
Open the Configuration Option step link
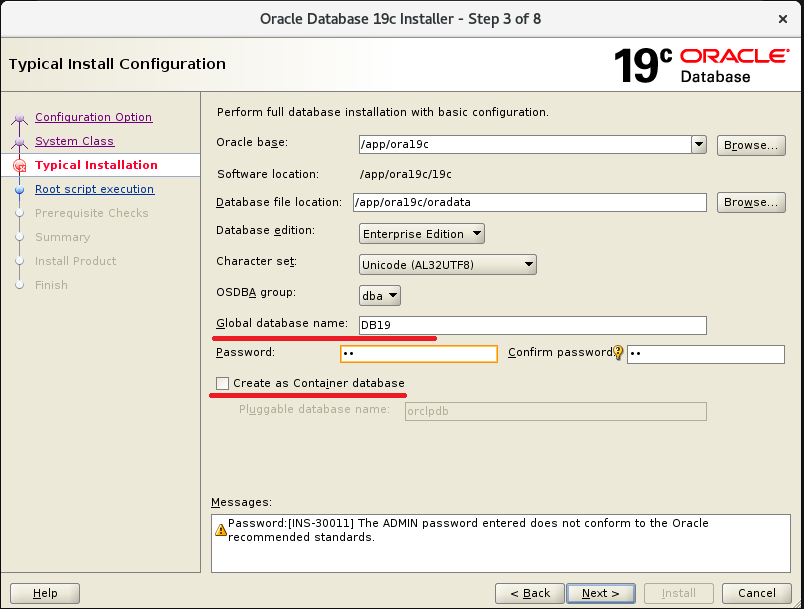coord(93,117)
